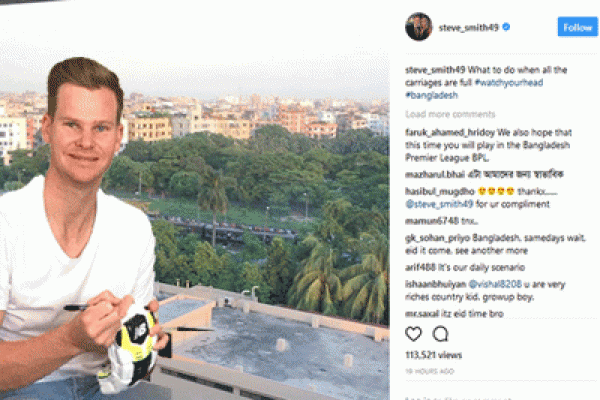This screenshot has width=600, height=400.
Task: Open steve_smith49 profile avatar
Action: point(419,27)
